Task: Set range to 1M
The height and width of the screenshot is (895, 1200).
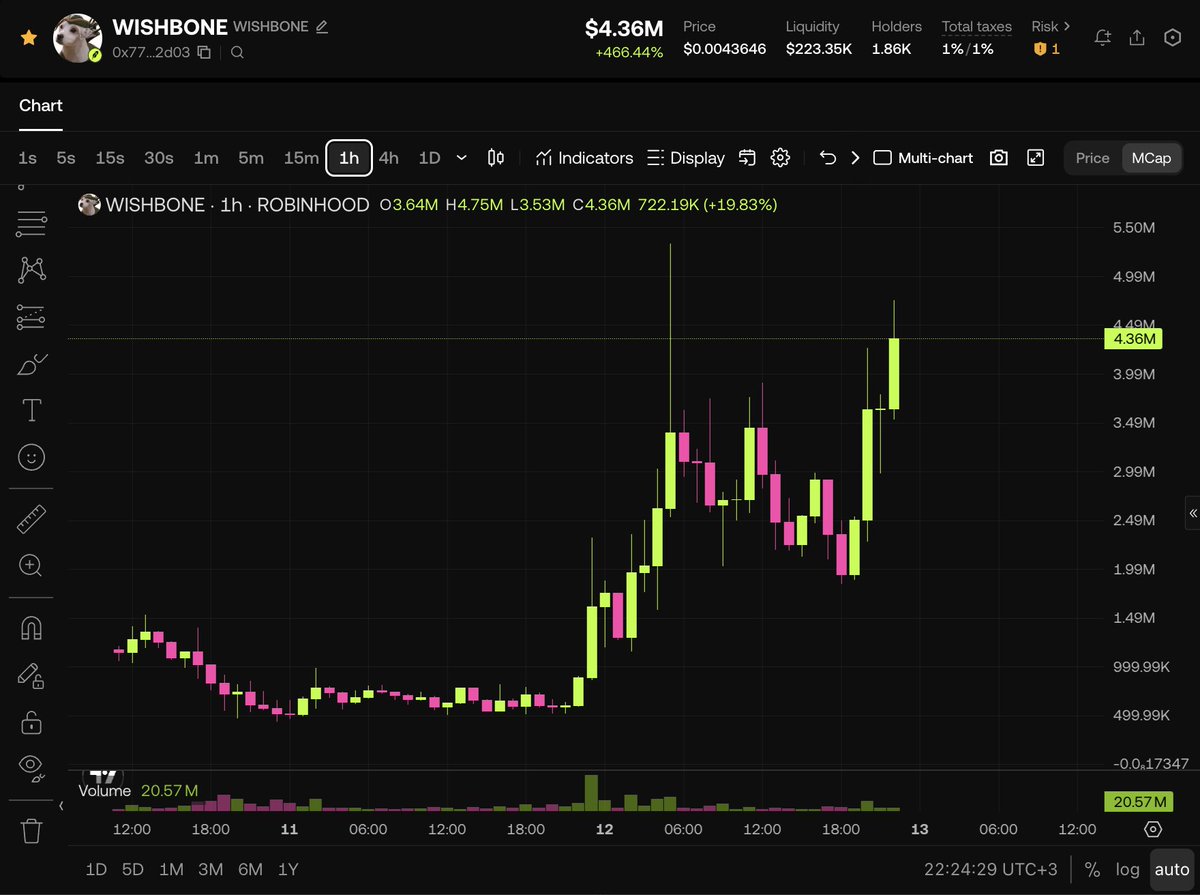Action: (171, 870)
